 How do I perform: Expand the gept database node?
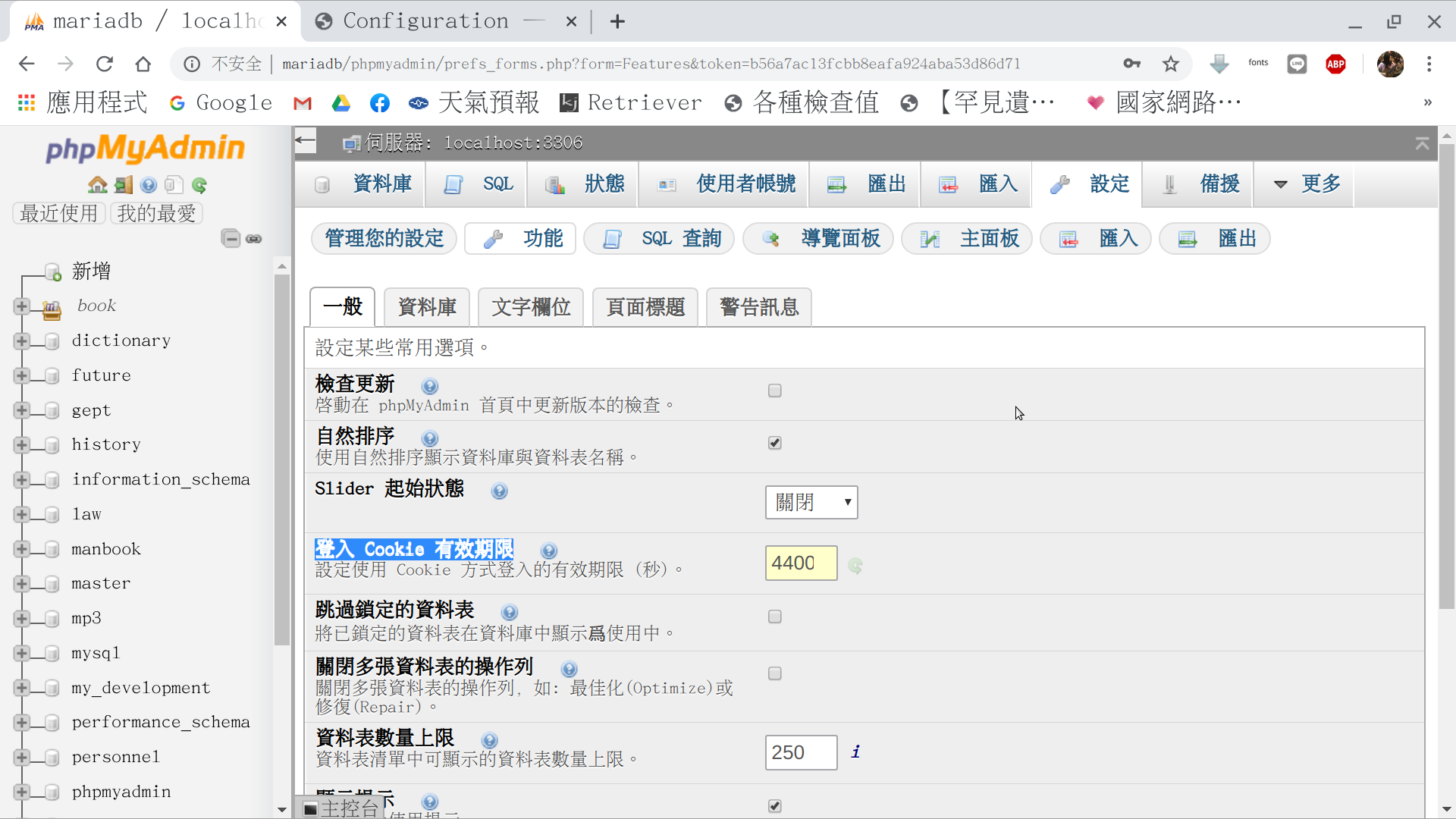(21, 410)
